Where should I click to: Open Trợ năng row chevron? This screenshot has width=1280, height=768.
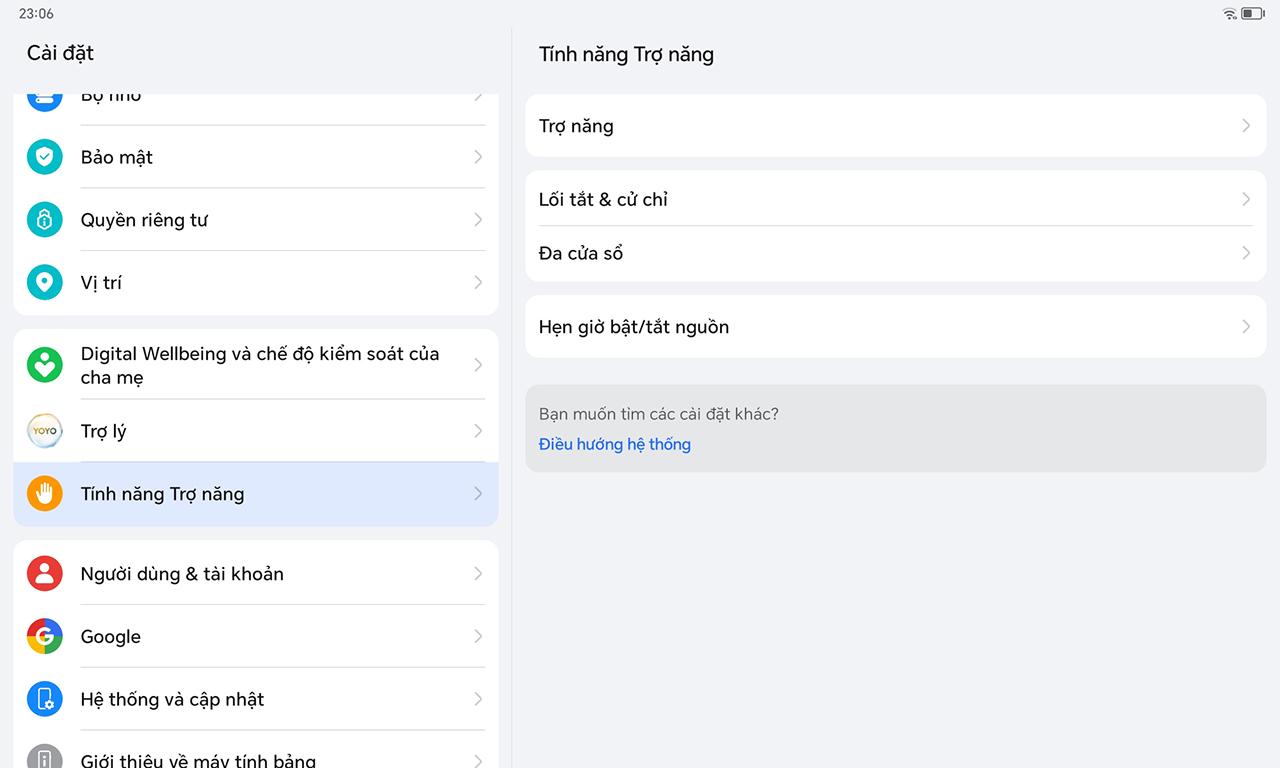1246,126
